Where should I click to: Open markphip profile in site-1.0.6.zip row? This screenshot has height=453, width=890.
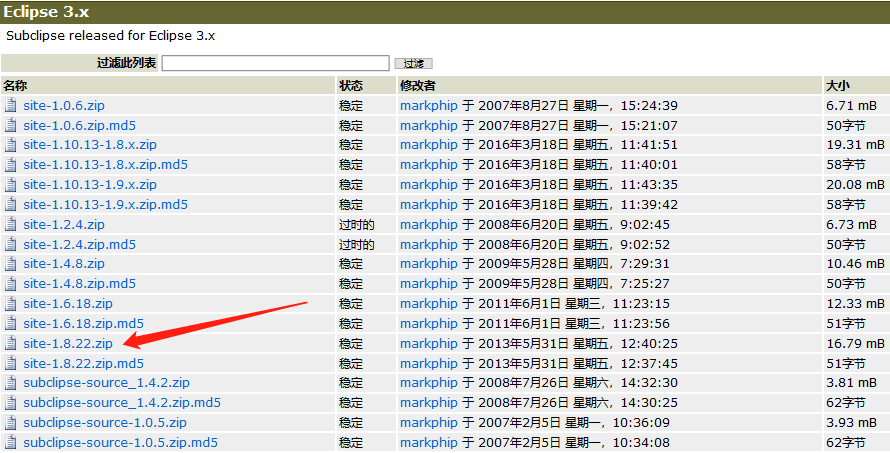click(429, 106)
